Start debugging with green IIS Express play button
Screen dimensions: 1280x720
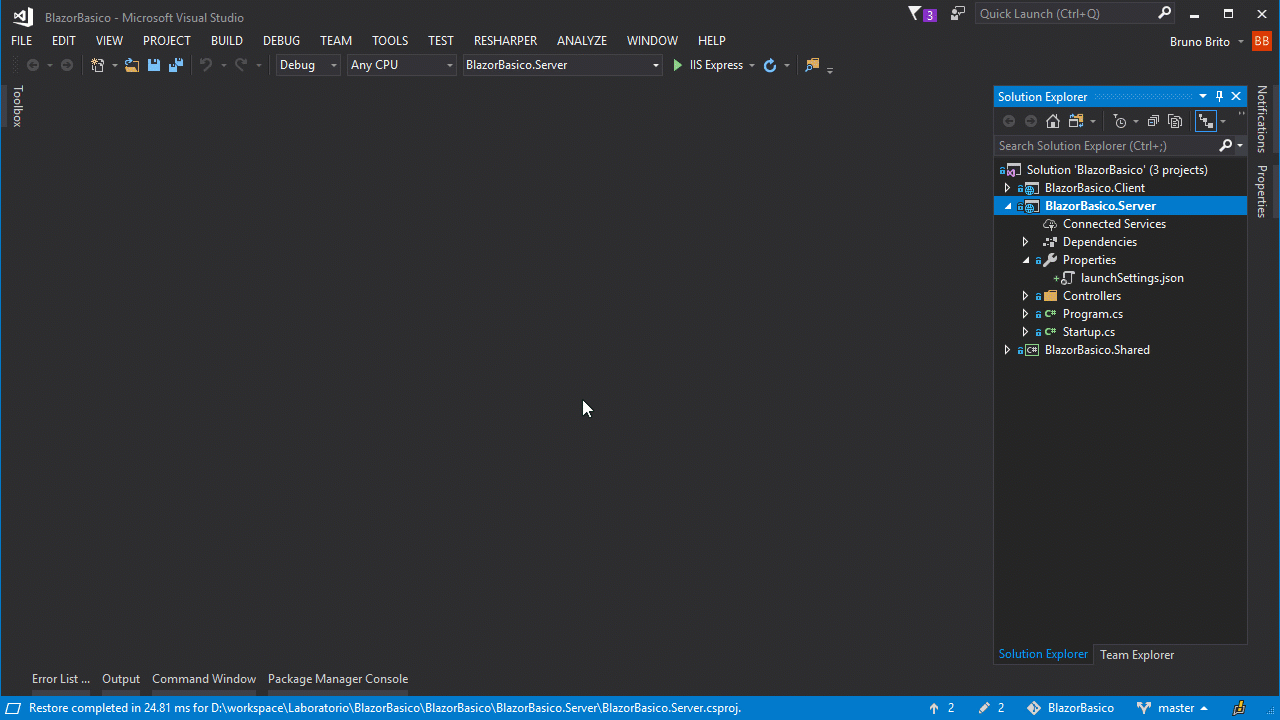tap(678, 65)
